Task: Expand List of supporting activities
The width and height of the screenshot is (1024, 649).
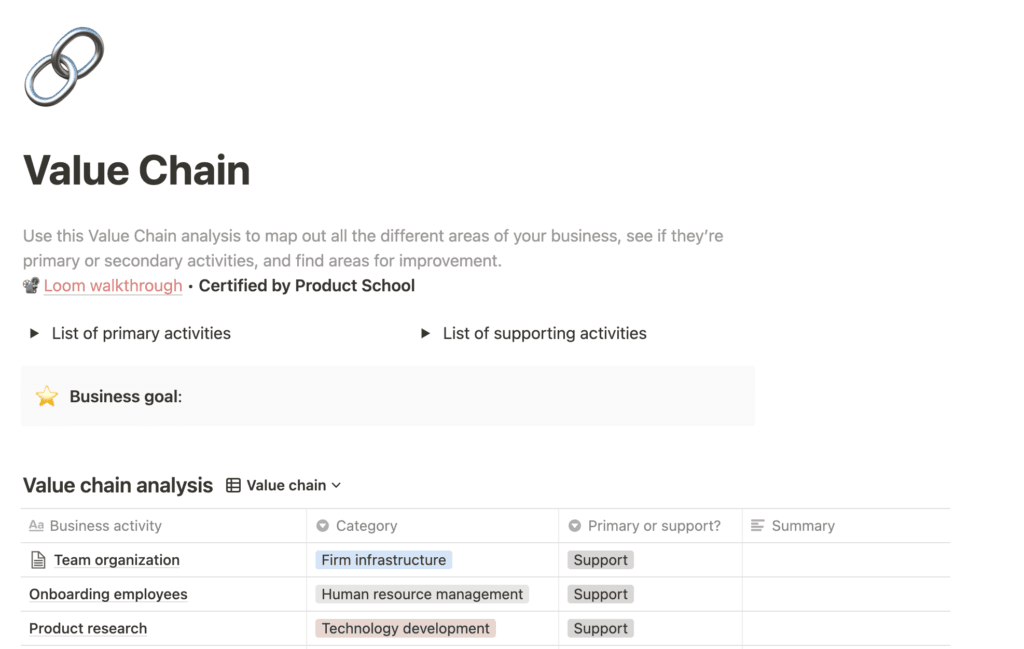Action: pos(425,333)
